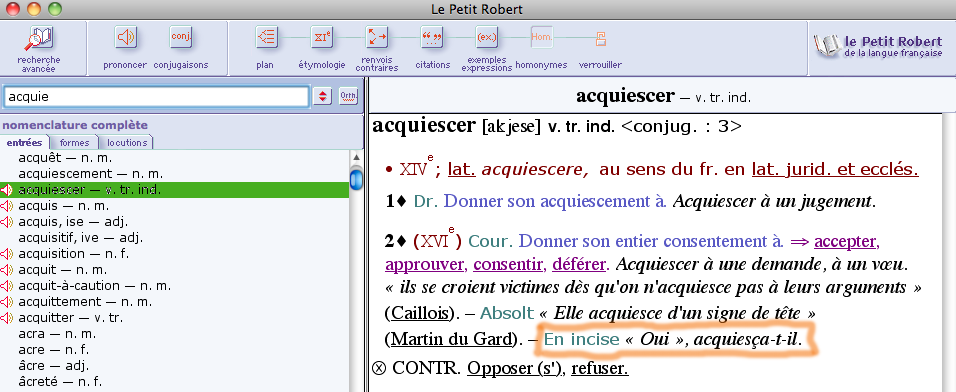Click the nomenclature complète heading

pyautogui.click(x=74, y=125)
